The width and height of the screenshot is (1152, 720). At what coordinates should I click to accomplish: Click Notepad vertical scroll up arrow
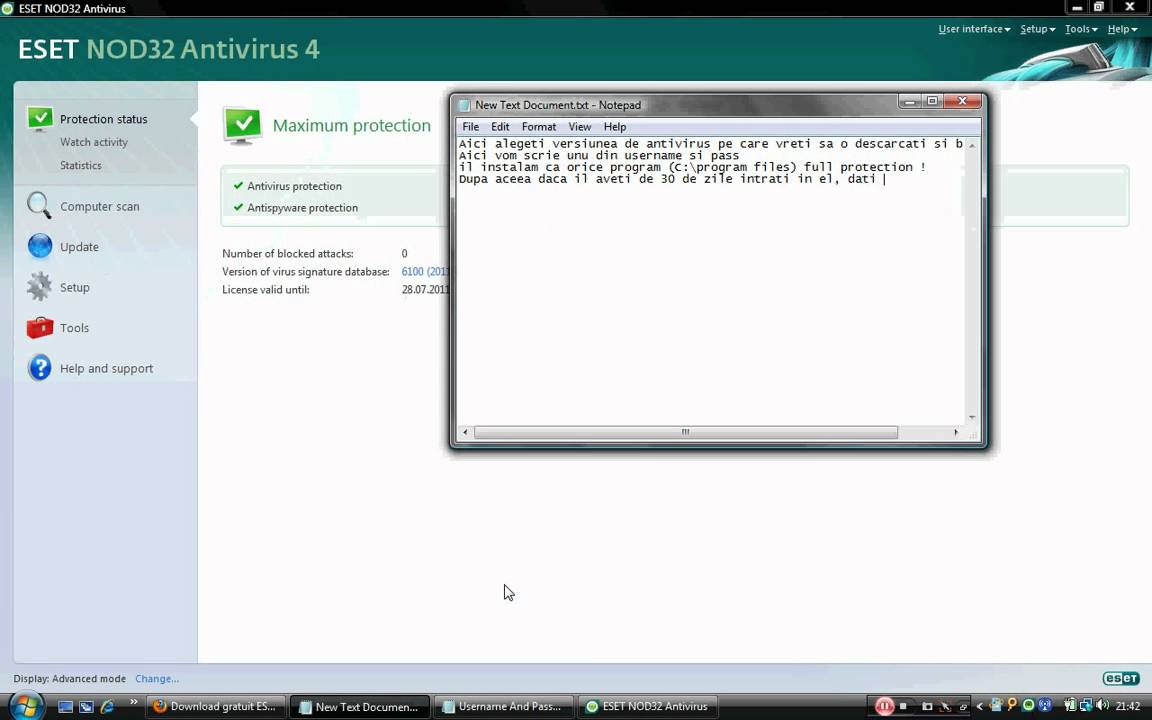click(x=972, y=145)
